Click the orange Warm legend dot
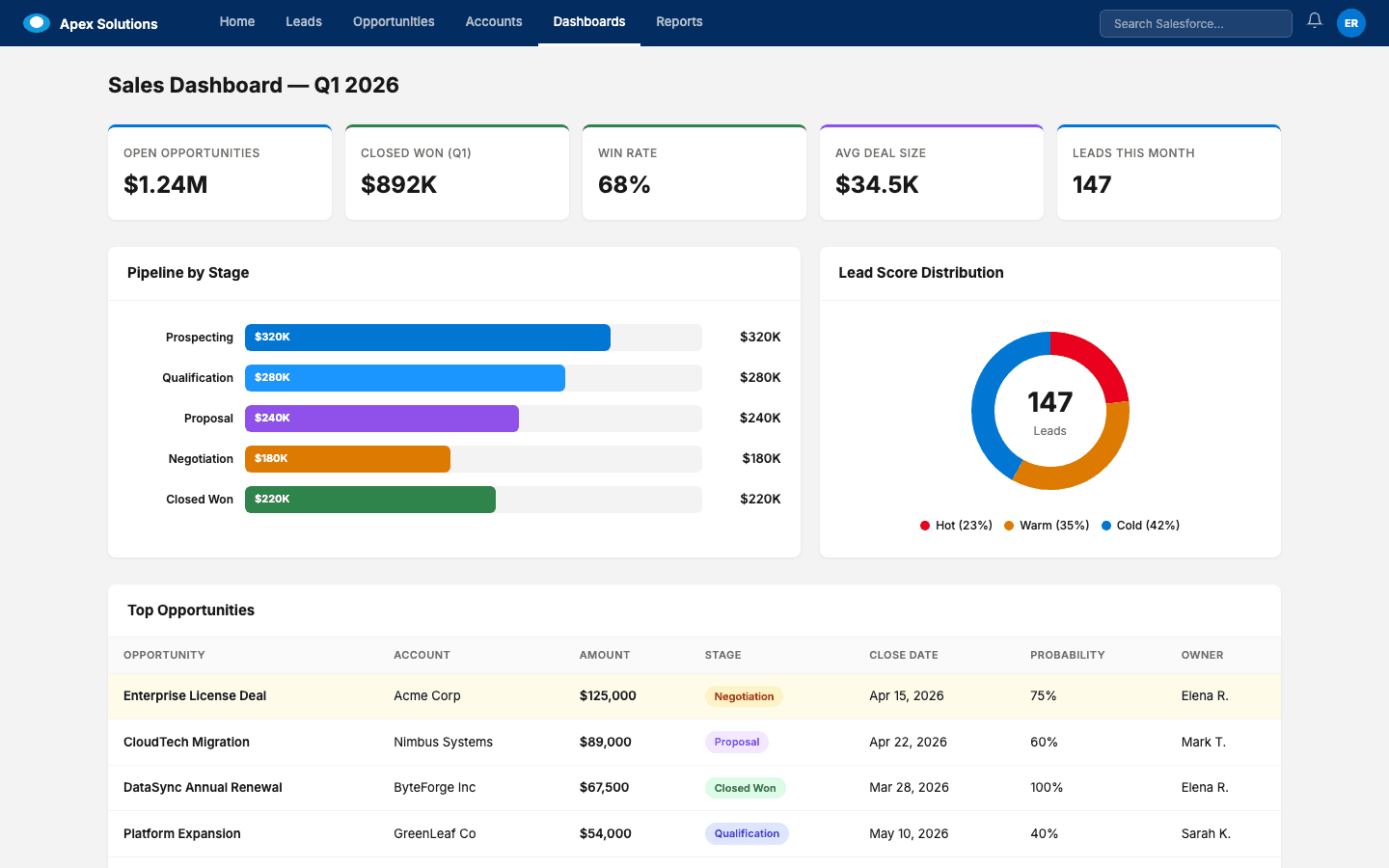 (1009, 526)
